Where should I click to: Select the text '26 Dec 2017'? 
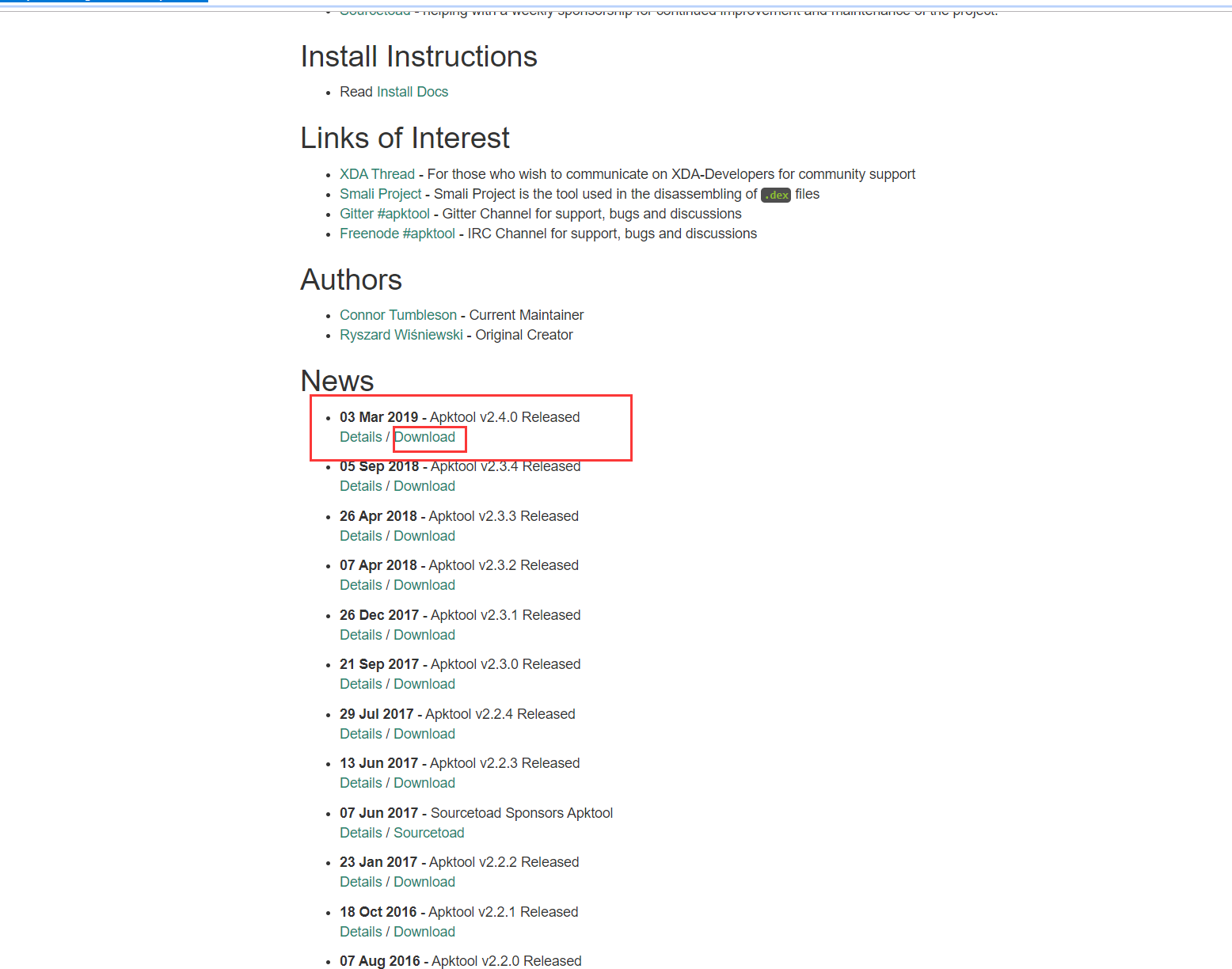pyautogui.click(x=379, y=615)
